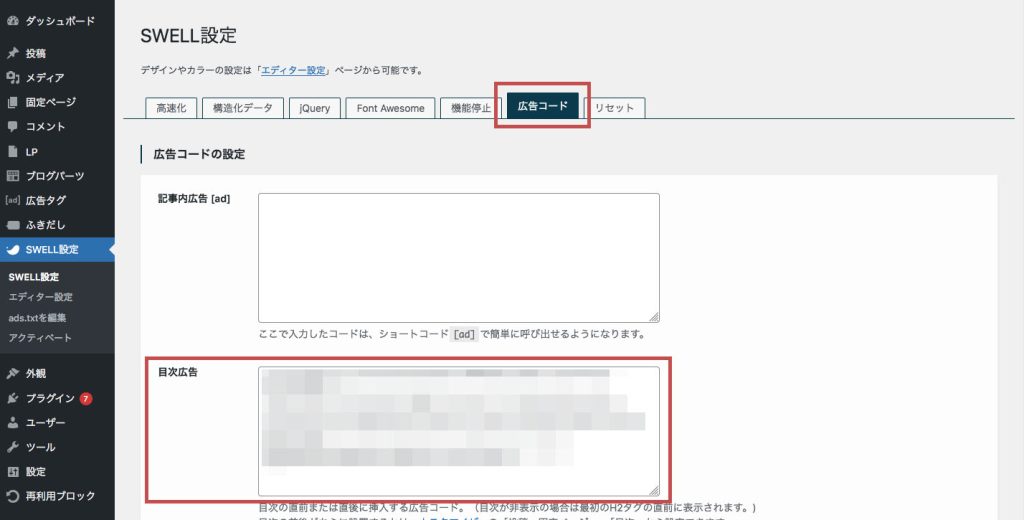Switch to the 機能停止 tab
Screen dimensions: 1024x520
(471, 108)
